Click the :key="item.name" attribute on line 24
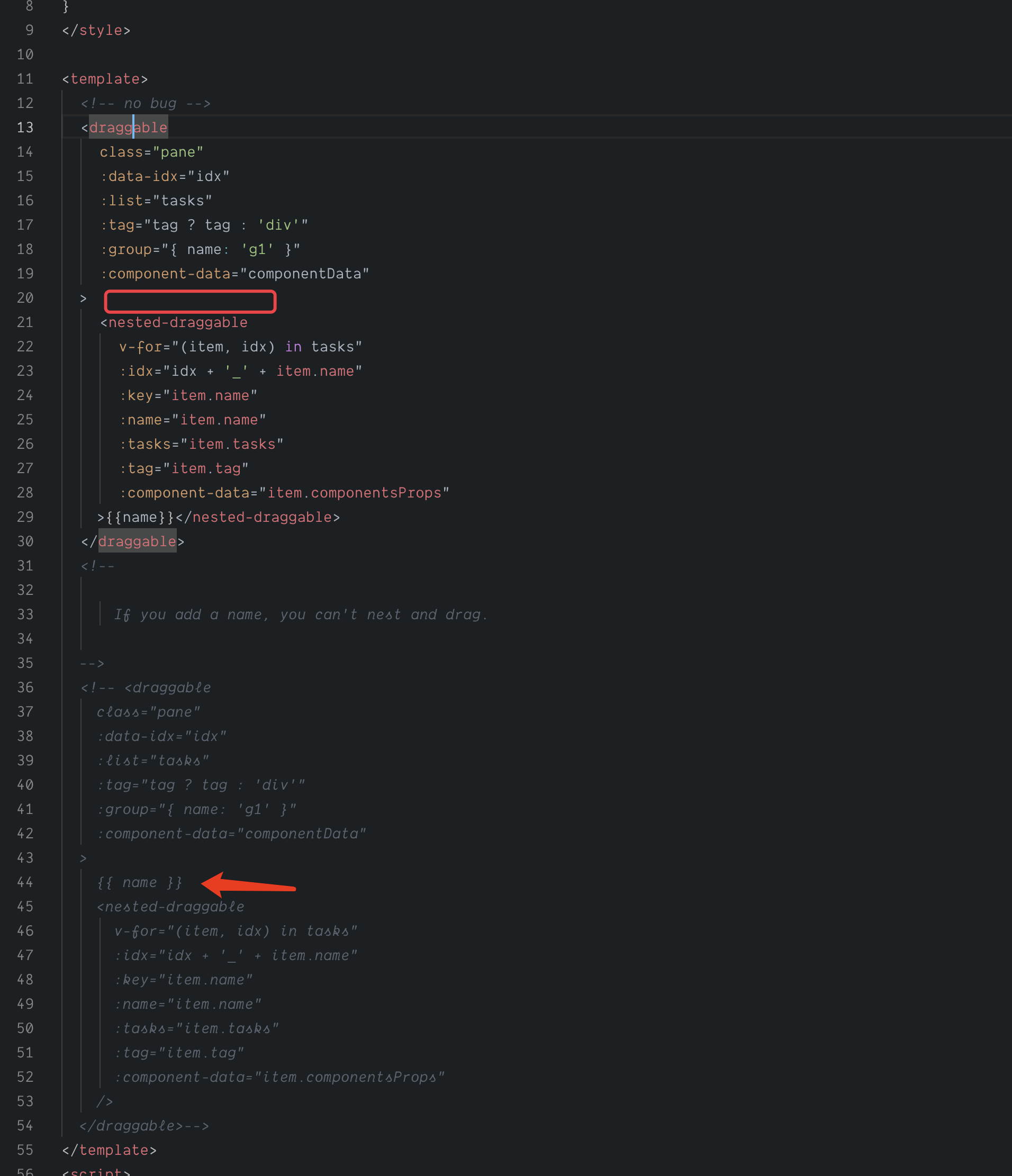This screenshot has height=1176, width=1012. pyautogui.click(x=187, y=395)
